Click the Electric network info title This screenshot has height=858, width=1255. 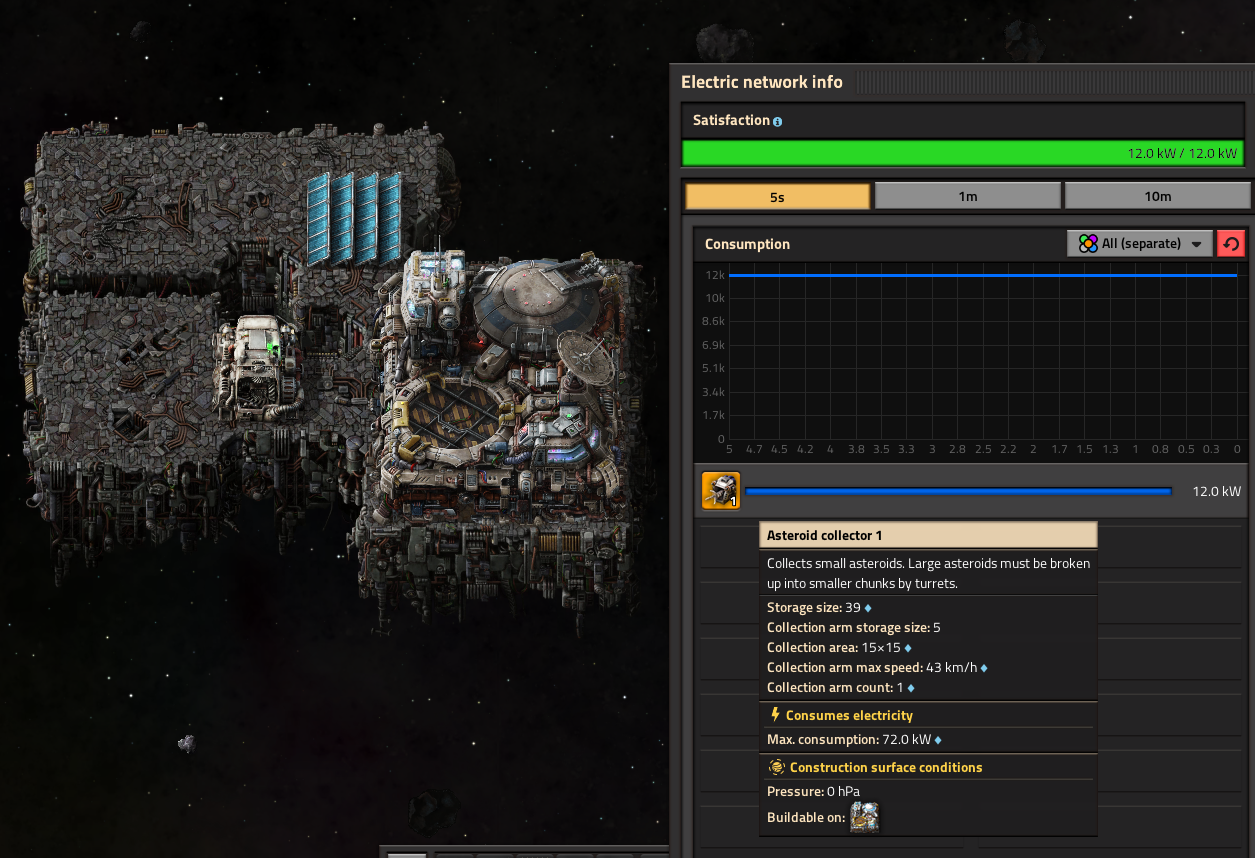(762, 82)
